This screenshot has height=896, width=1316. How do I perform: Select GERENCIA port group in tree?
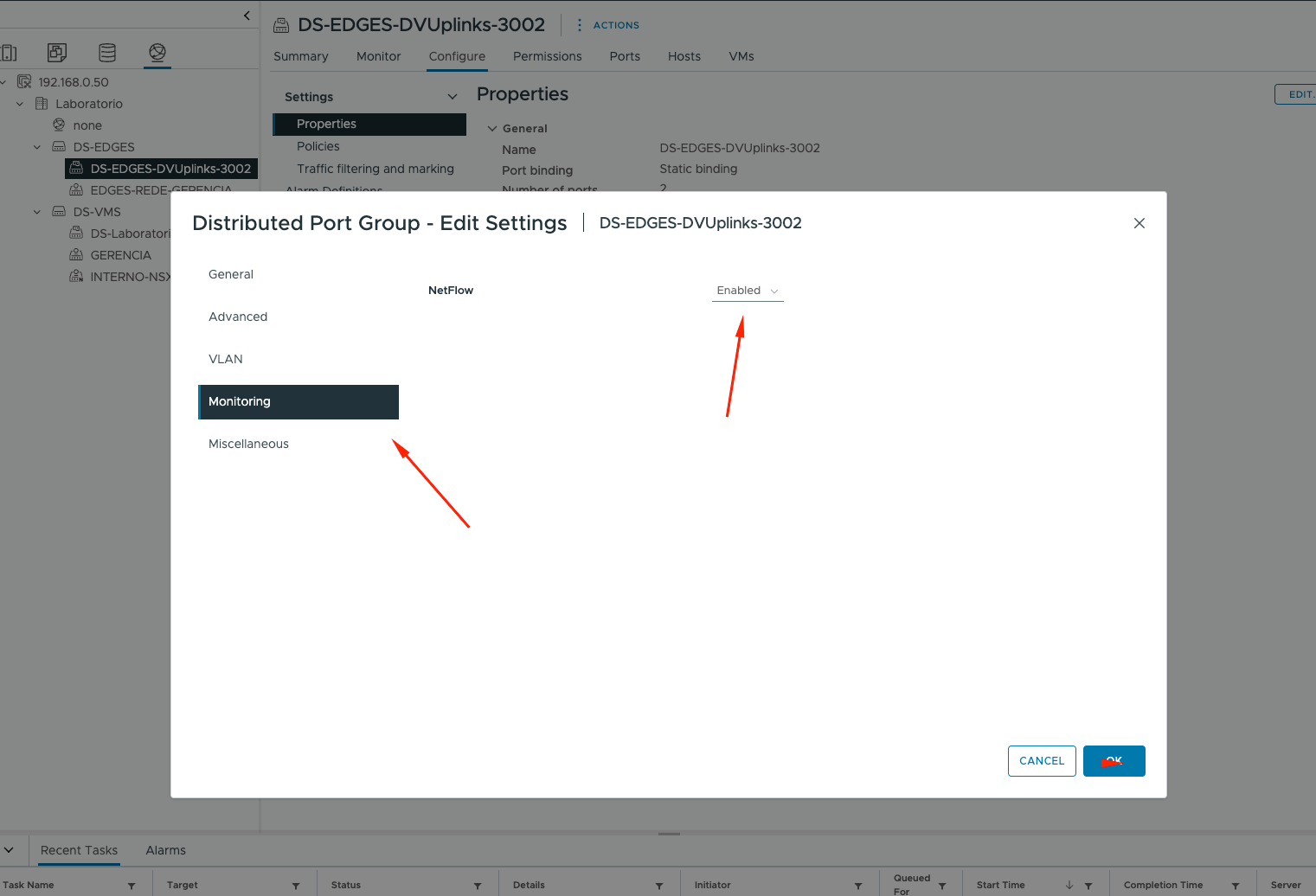tap(120, 255)
